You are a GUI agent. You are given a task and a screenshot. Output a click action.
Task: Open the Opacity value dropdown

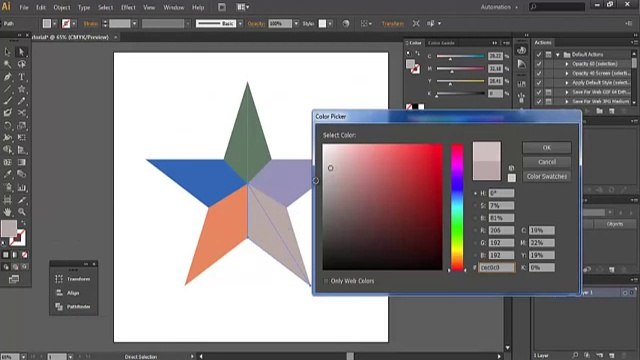296,24
